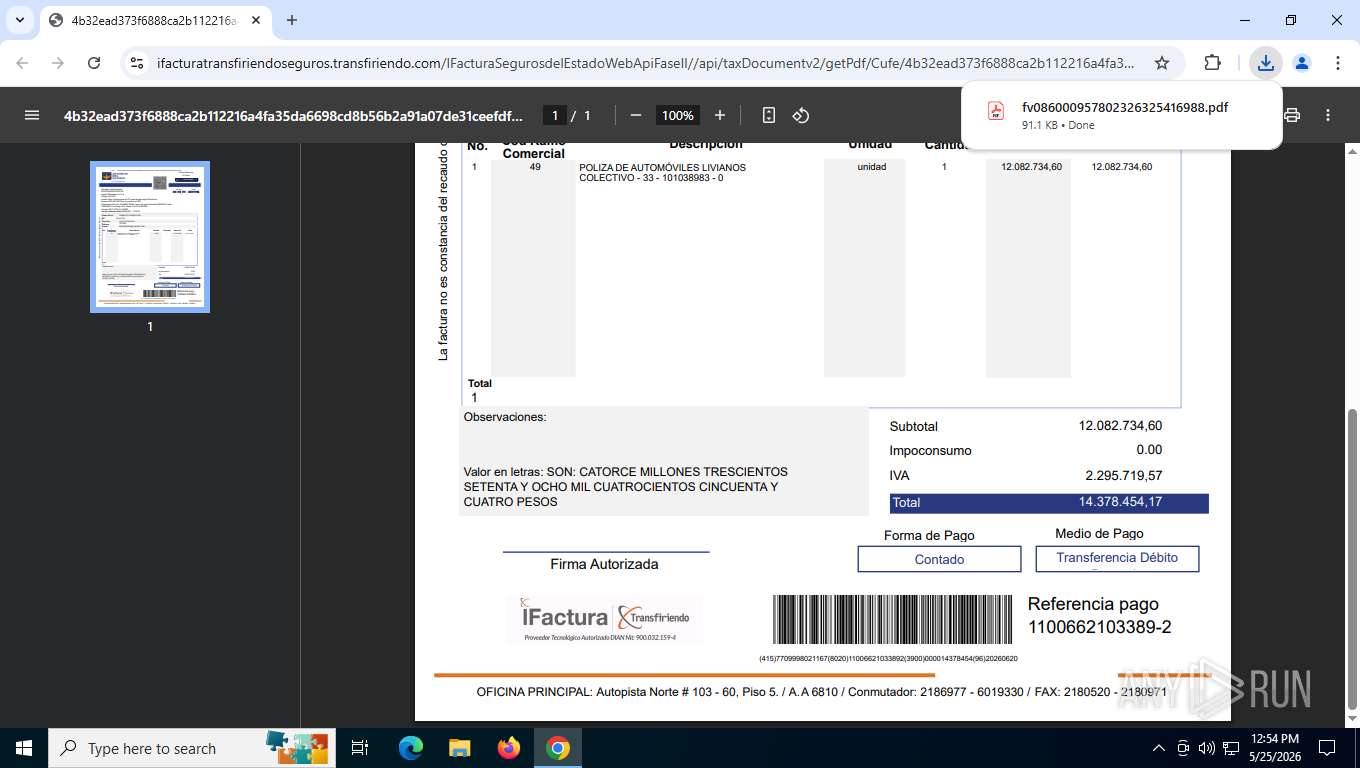Viewport: 1360px width, 768px height.
Task: Fit PDF to page
Action: tap(768, 115)
